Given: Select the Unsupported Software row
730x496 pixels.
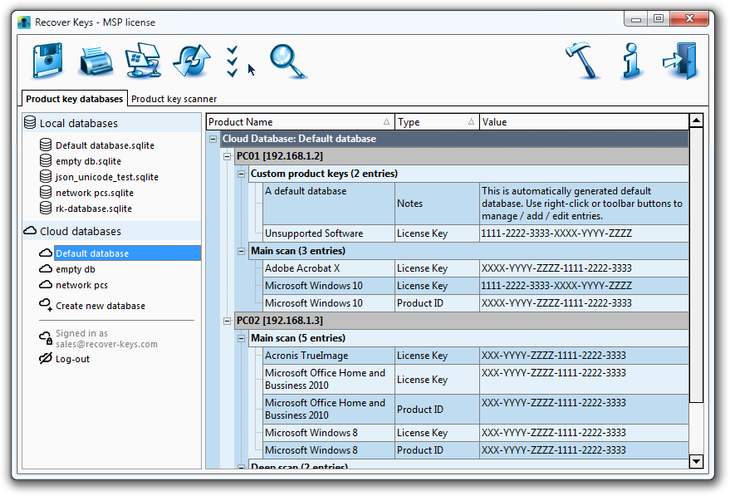Looking at the screenshot, I should click(476, 233).
